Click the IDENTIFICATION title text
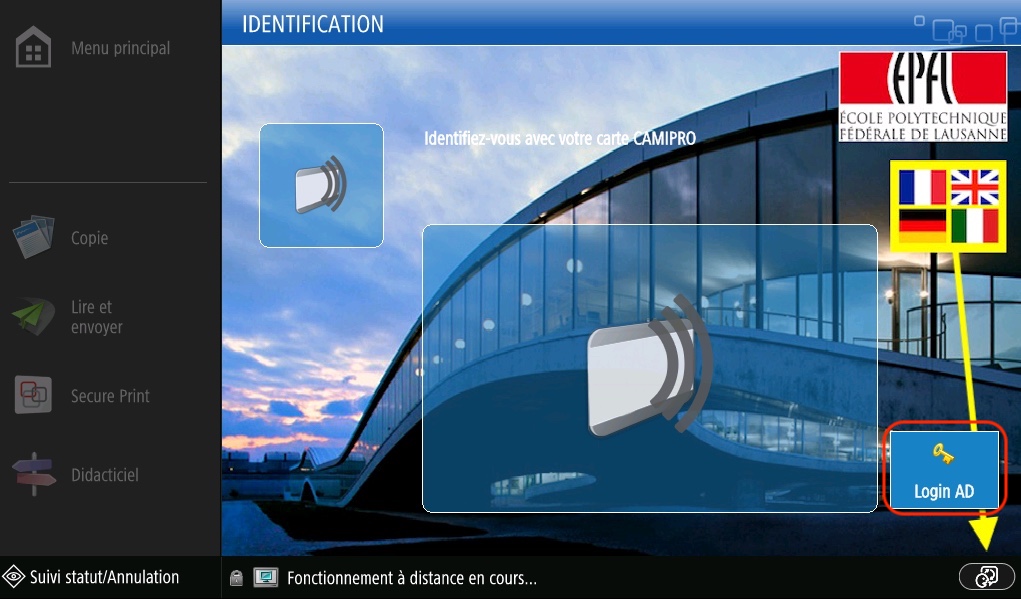Screen dimensions: 1021x599 coord(313,24)
